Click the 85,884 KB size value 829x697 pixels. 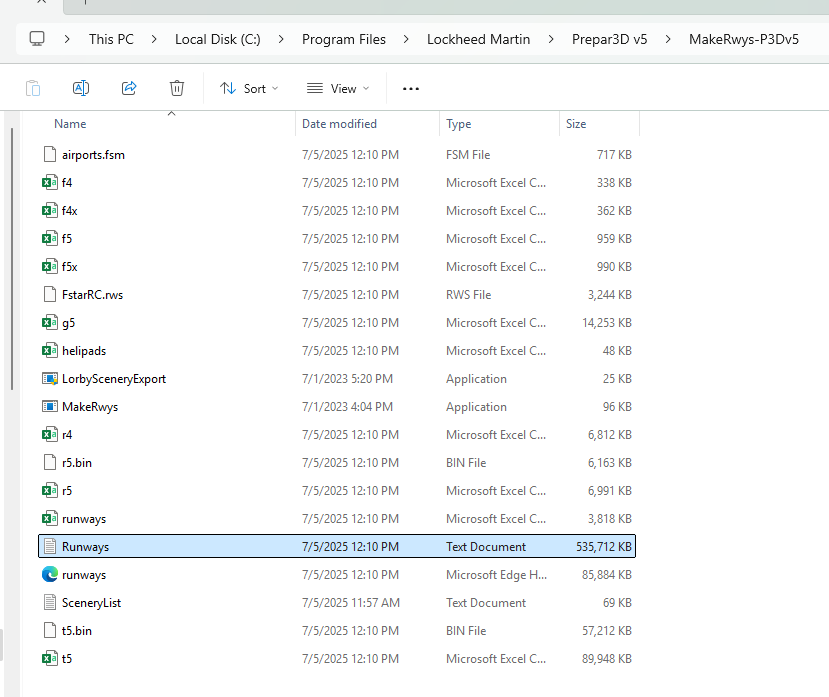click(x=607, y=574)
